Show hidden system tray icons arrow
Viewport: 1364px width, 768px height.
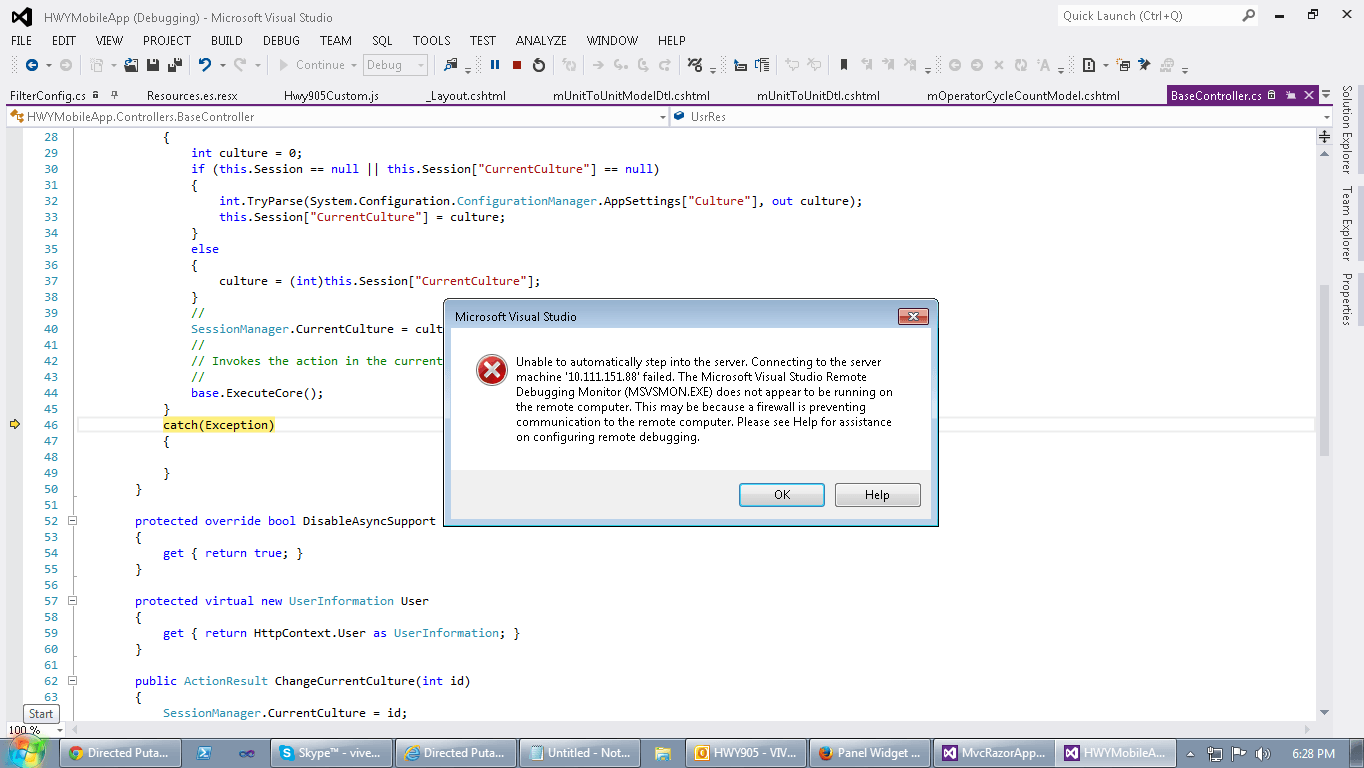coord(1189,754)
